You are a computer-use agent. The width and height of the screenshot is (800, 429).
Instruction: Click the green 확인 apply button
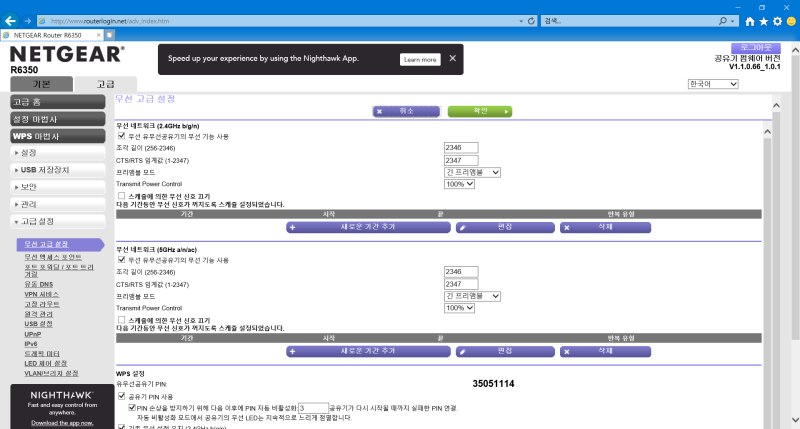point(480,111)
